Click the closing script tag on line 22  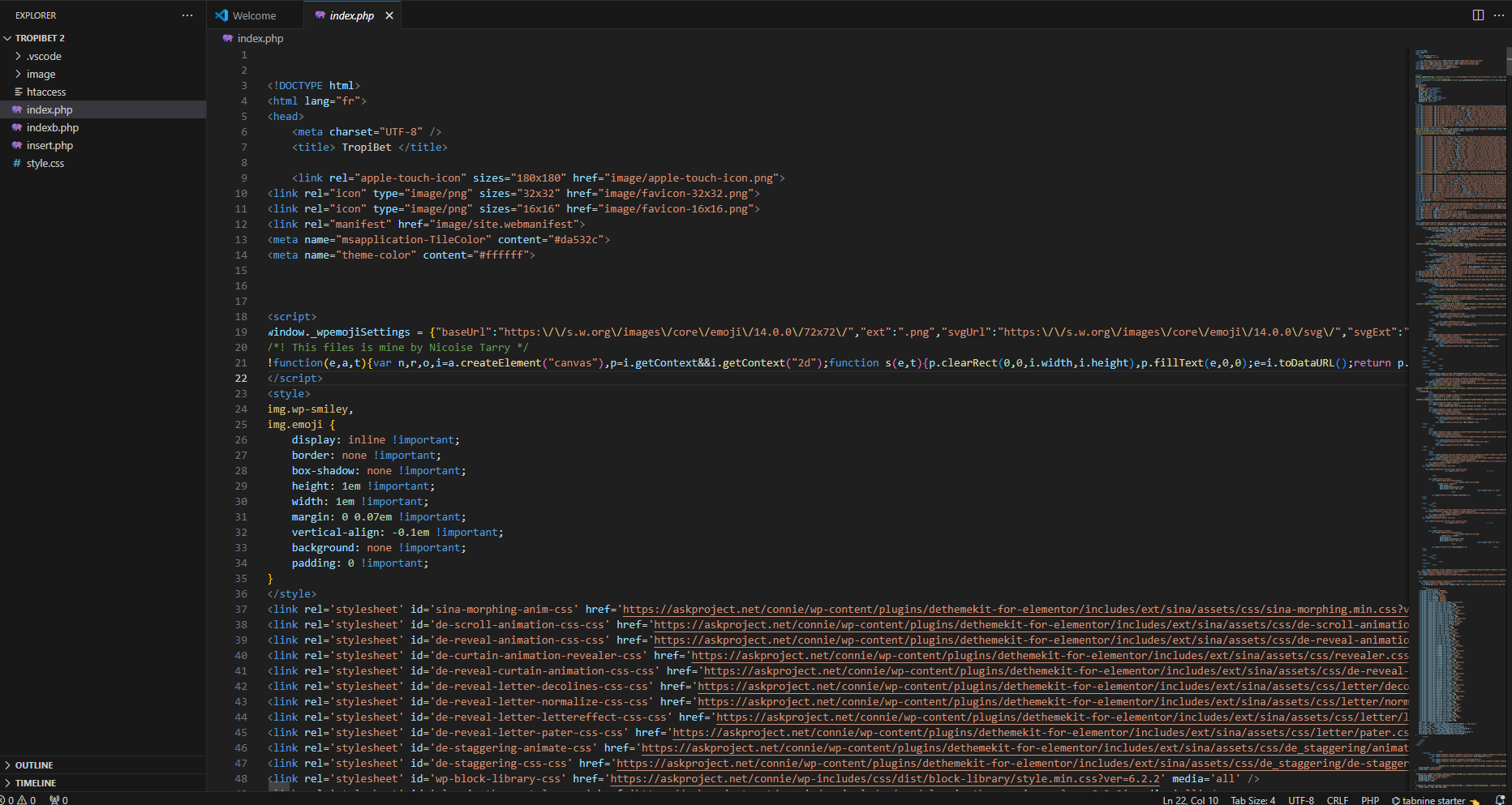pos(295,378)
